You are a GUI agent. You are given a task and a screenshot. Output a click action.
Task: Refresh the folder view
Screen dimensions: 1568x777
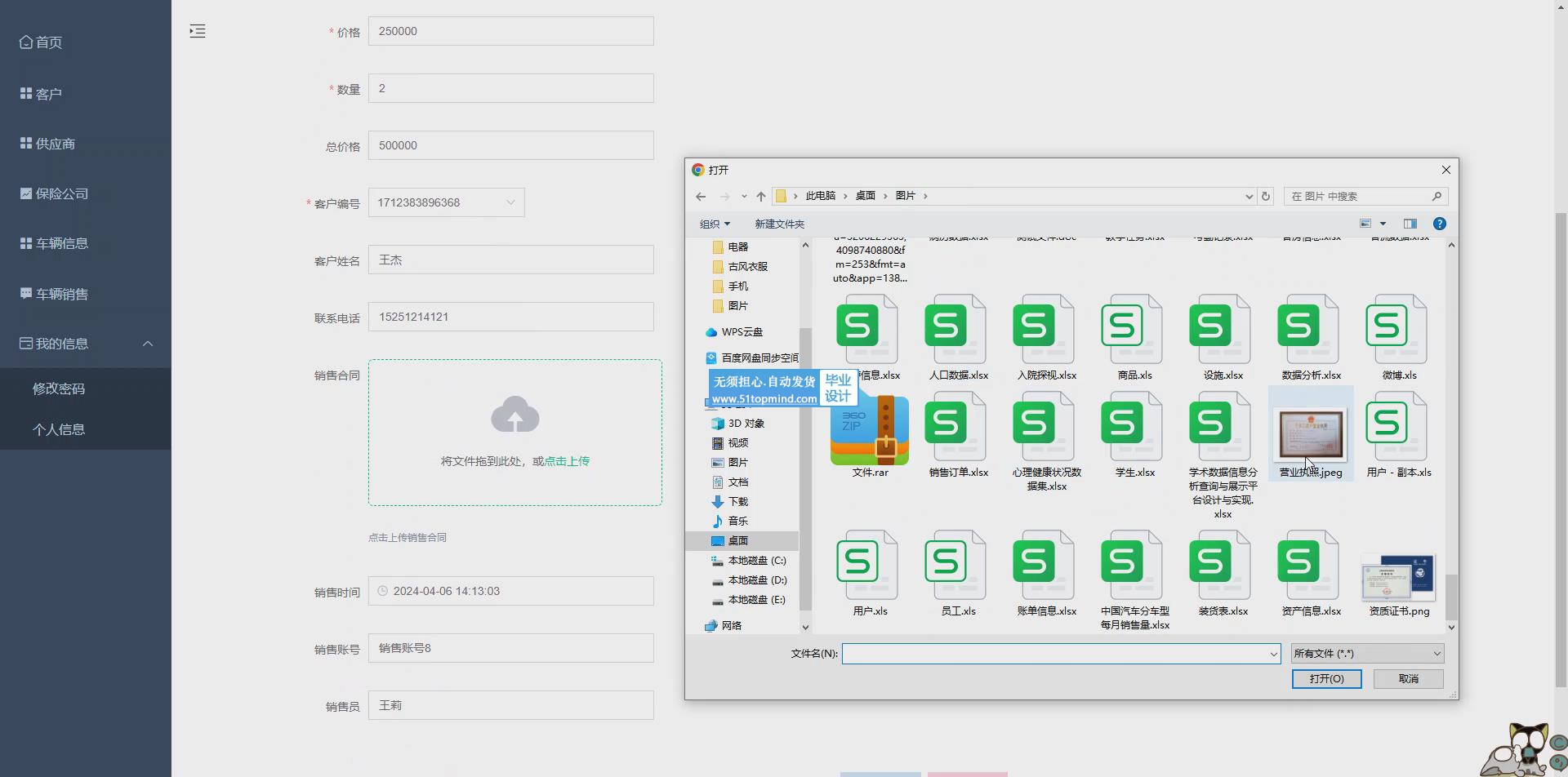click(x=1266, y=197)
